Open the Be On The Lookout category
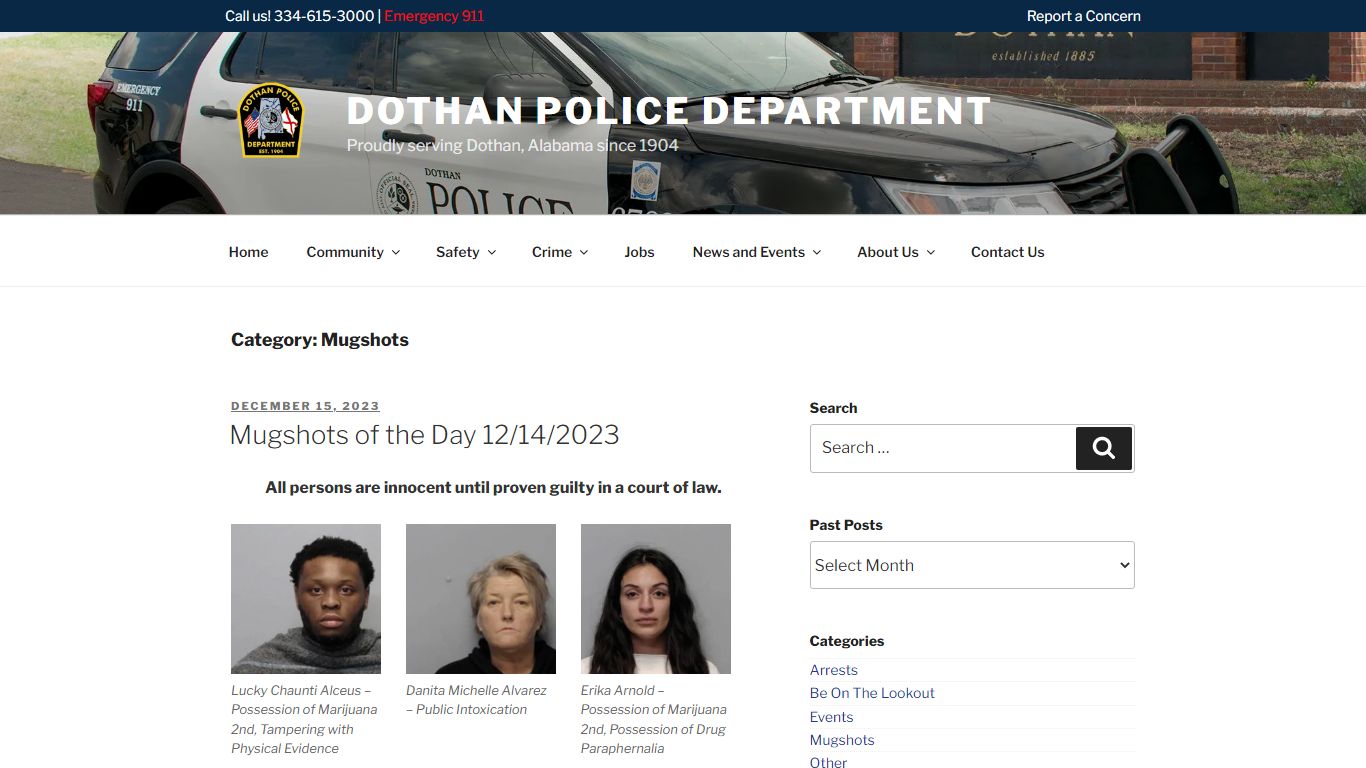1366x768 pixels. click(872, 693)
